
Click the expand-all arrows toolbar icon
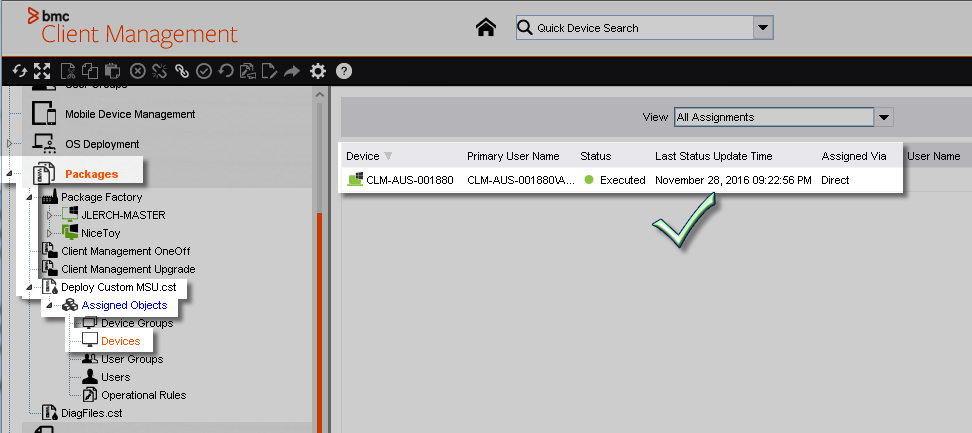point(42,71)
